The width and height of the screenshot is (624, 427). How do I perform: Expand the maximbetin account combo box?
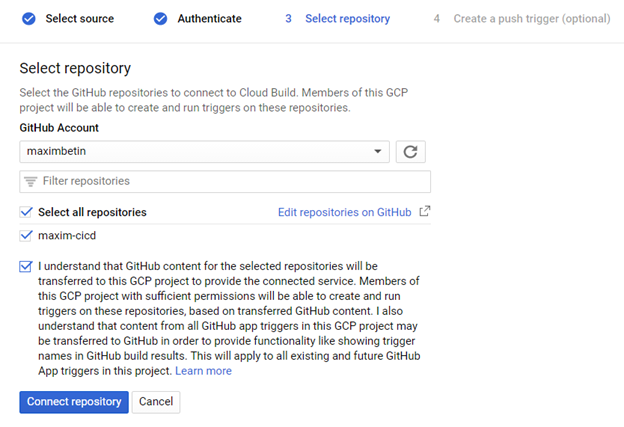click(x=200, y=152)
